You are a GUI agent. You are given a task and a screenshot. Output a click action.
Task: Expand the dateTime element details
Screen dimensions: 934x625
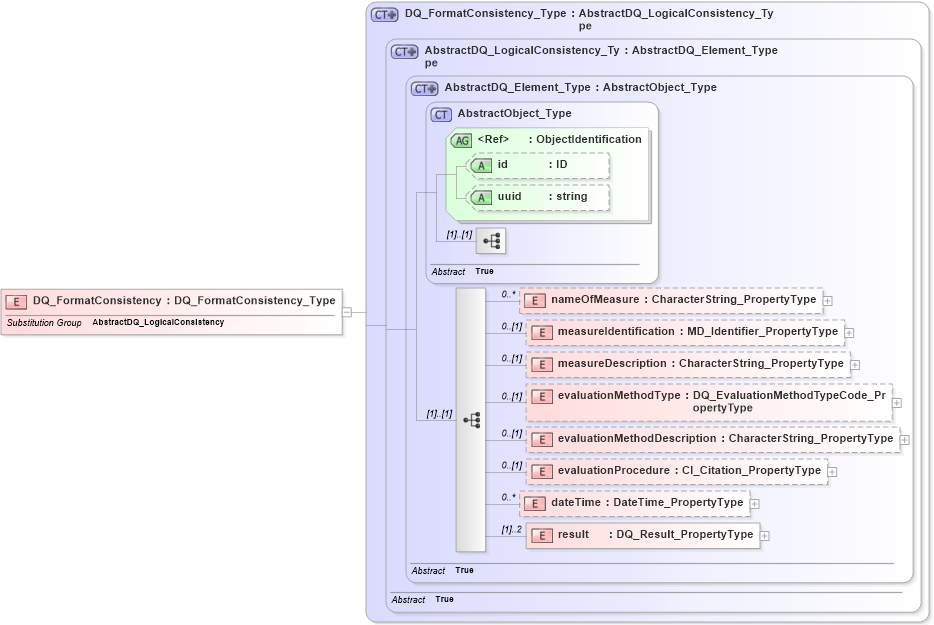tap(756, 503)
